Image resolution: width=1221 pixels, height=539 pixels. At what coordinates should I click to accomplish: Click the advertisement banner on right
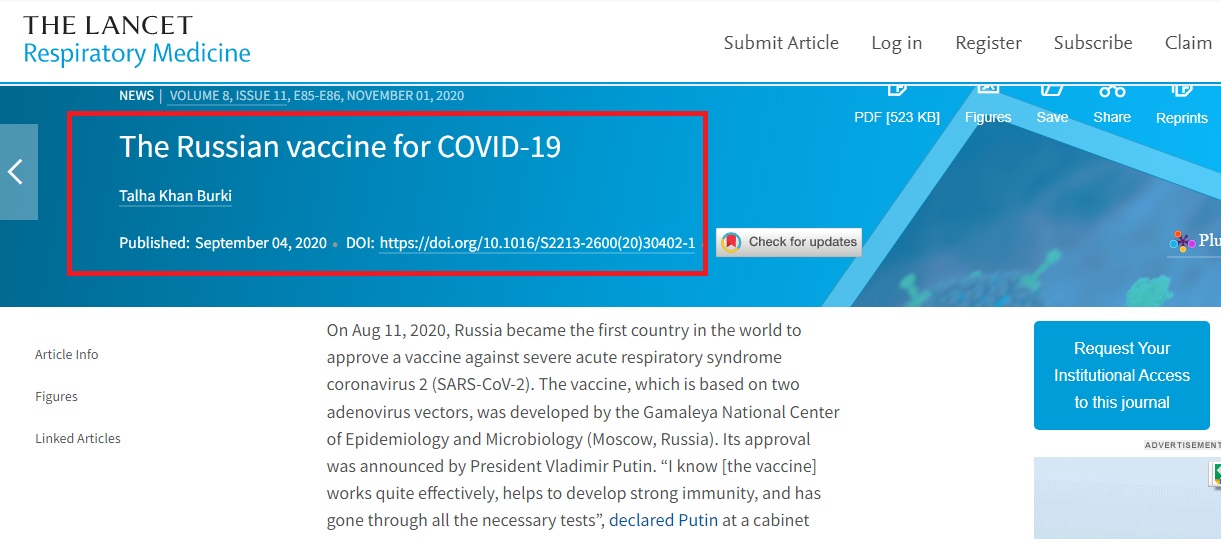[x=1127, y=498]
